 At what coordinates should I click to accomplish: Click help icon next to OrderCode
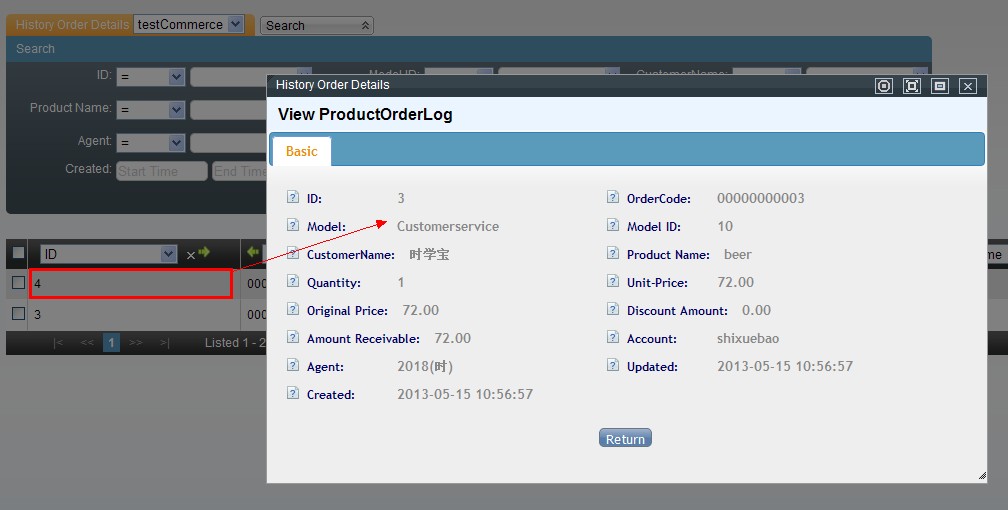613,198
